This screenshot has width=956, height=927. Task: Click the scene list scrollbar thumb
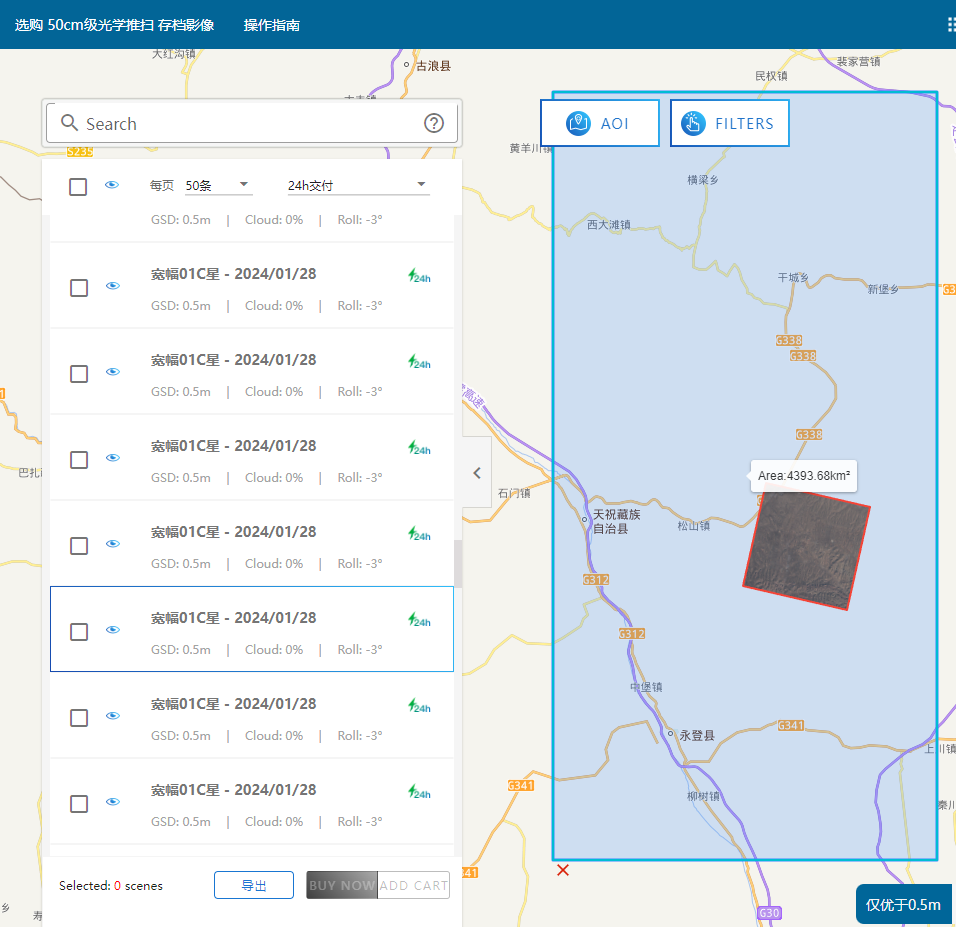click(x=458, y=564)
